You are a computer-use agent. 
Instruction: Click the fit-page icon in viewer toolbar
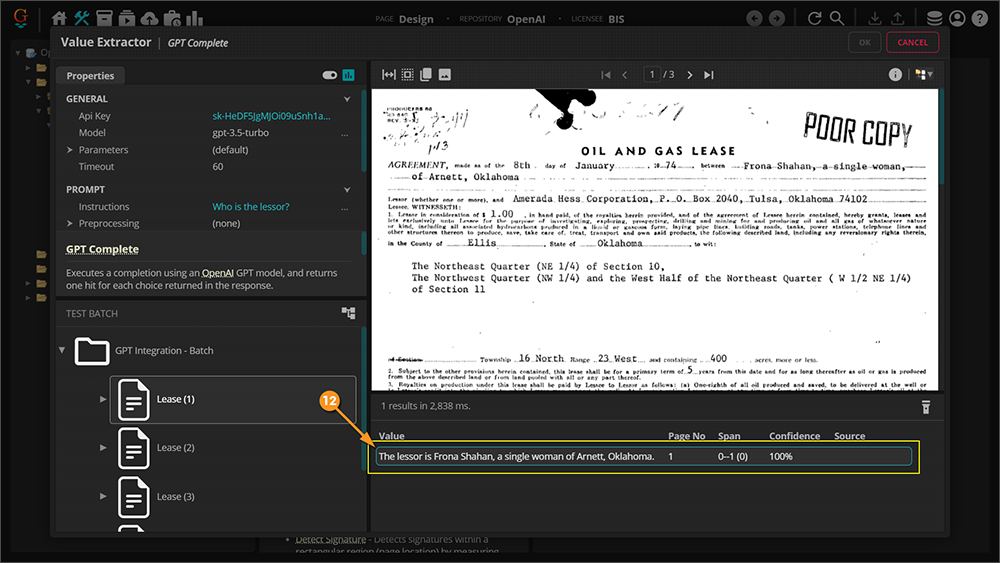[407, 75]
